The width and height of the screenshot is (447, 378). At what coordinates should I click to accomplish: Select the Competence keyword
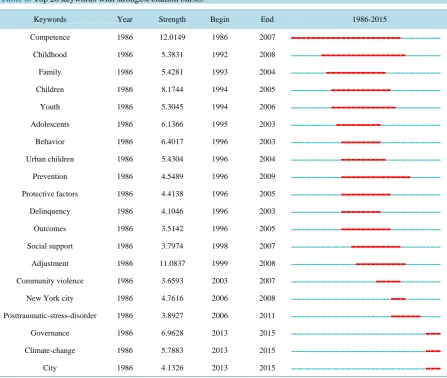point(50,37)
